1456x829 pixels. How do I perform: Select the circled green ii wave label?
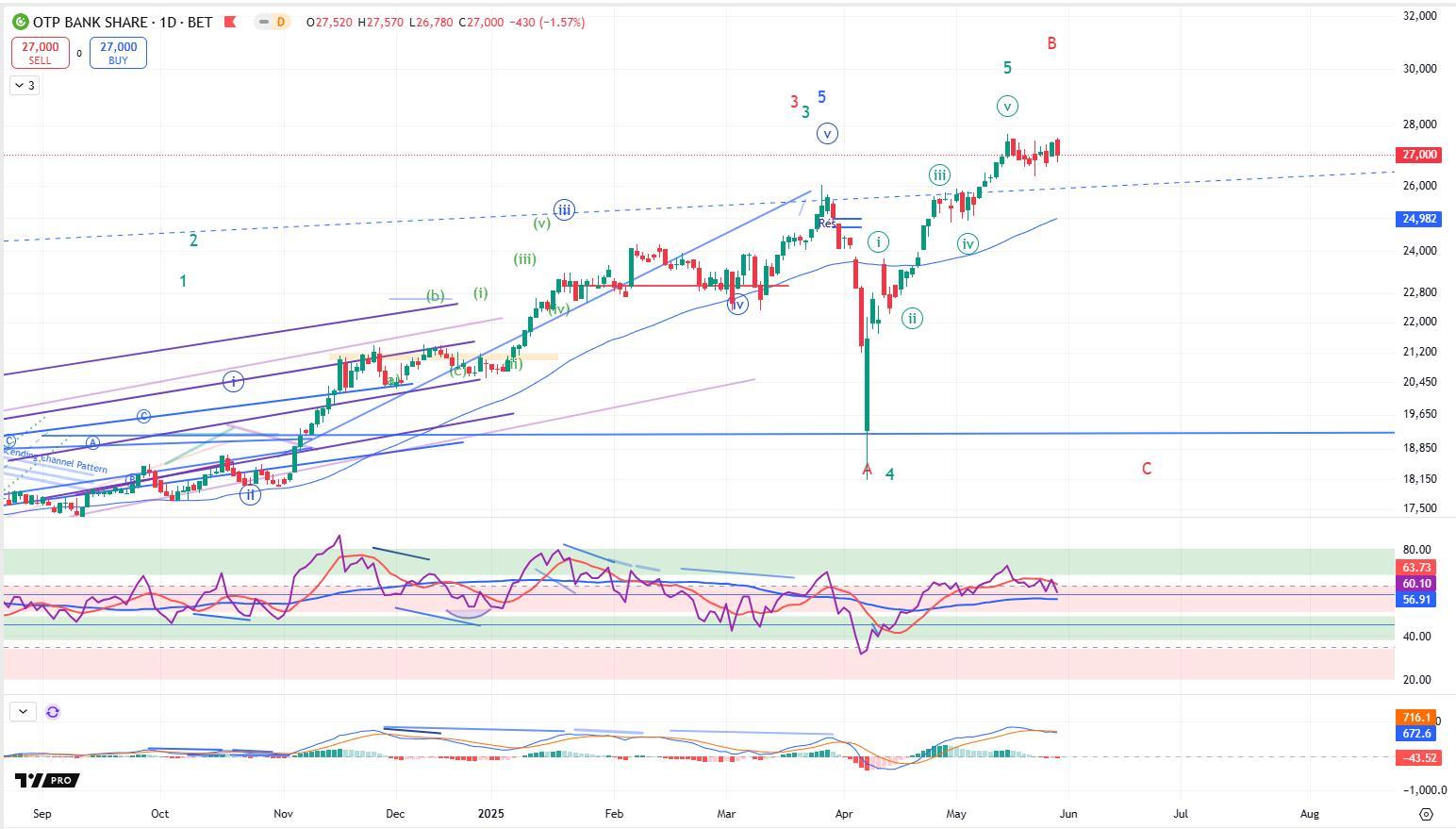(x=912, y=319)
